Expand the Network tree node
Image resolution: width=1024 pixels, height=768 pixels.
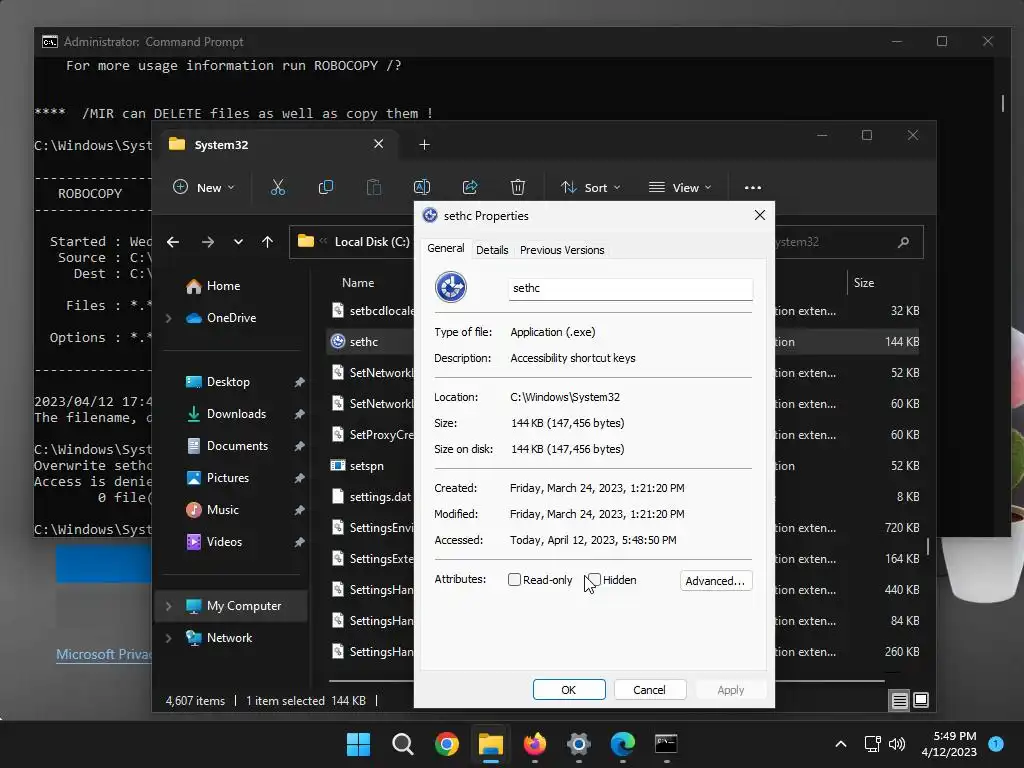[x=168, y=638]
